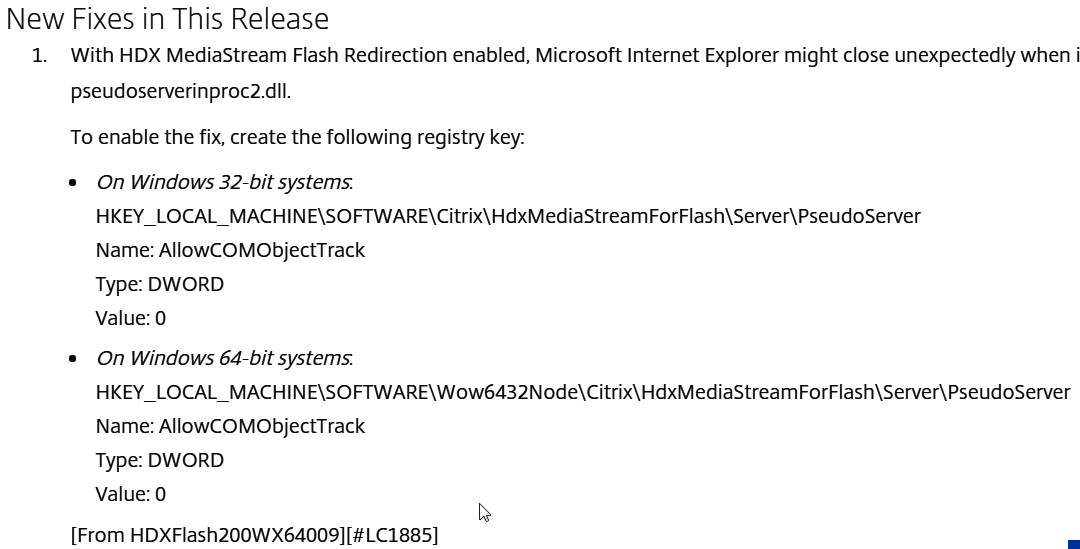Select the pseudoserverinproc2.dll file name text
This screenshot has width=1080, height=549.
180,92
